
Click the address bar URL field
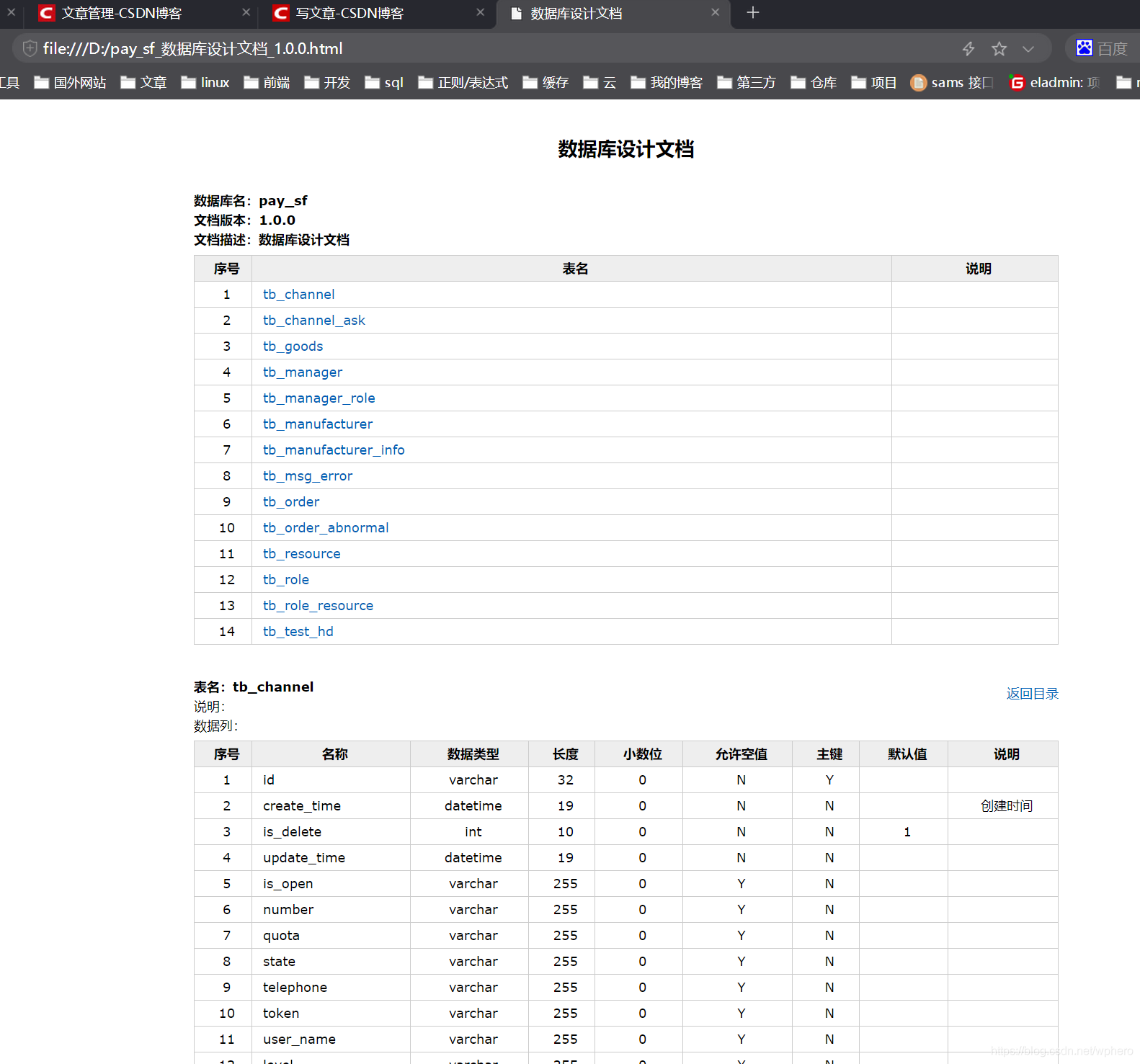coord(497,48)
